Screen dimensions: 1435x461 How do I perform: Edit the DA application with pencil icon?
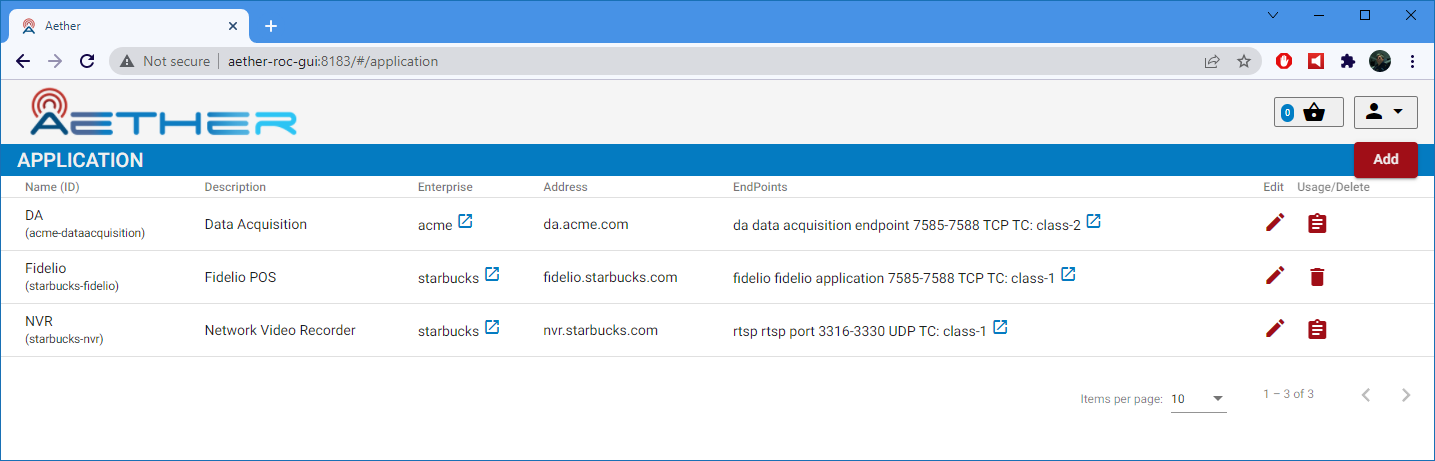click(x=1274, y=223)
